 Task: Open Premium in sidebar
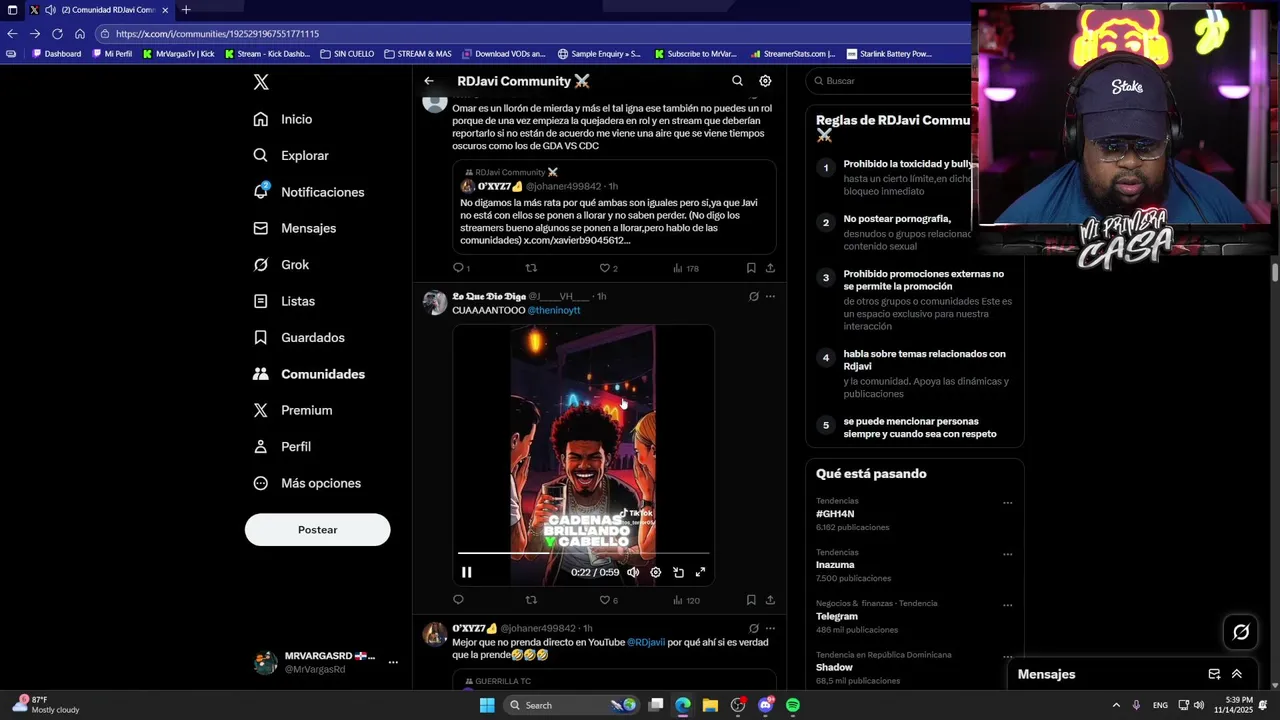tap(293, 410)
